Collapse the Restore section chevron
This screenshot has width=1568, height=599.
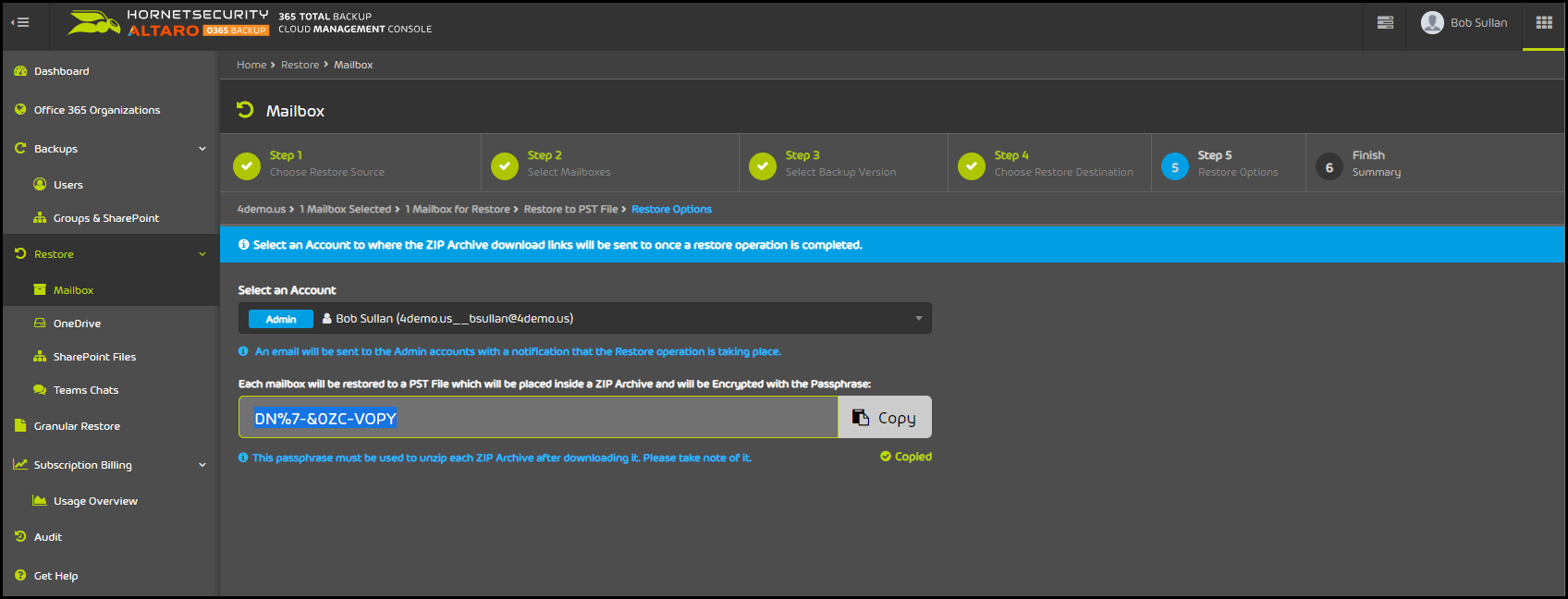click(x=202, y=254)
